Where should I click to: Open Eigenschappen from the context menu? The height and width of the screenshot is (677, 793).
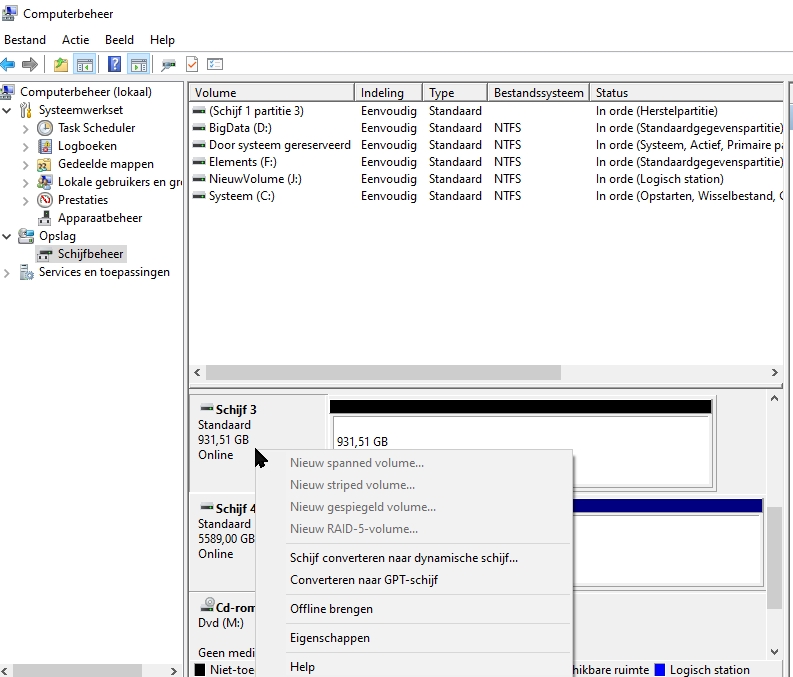pos(330,638)
